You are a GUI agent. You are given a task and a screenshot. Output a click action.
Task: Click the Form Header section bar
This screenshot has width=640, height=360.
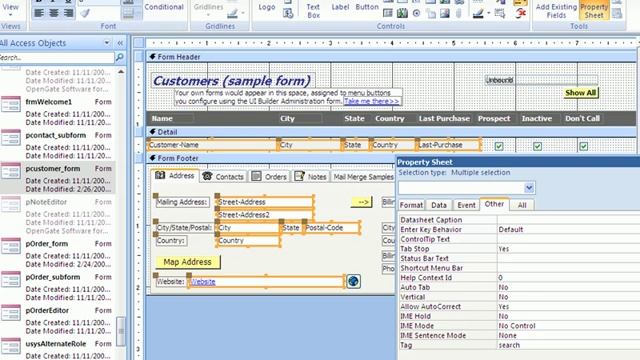(391, 57)
